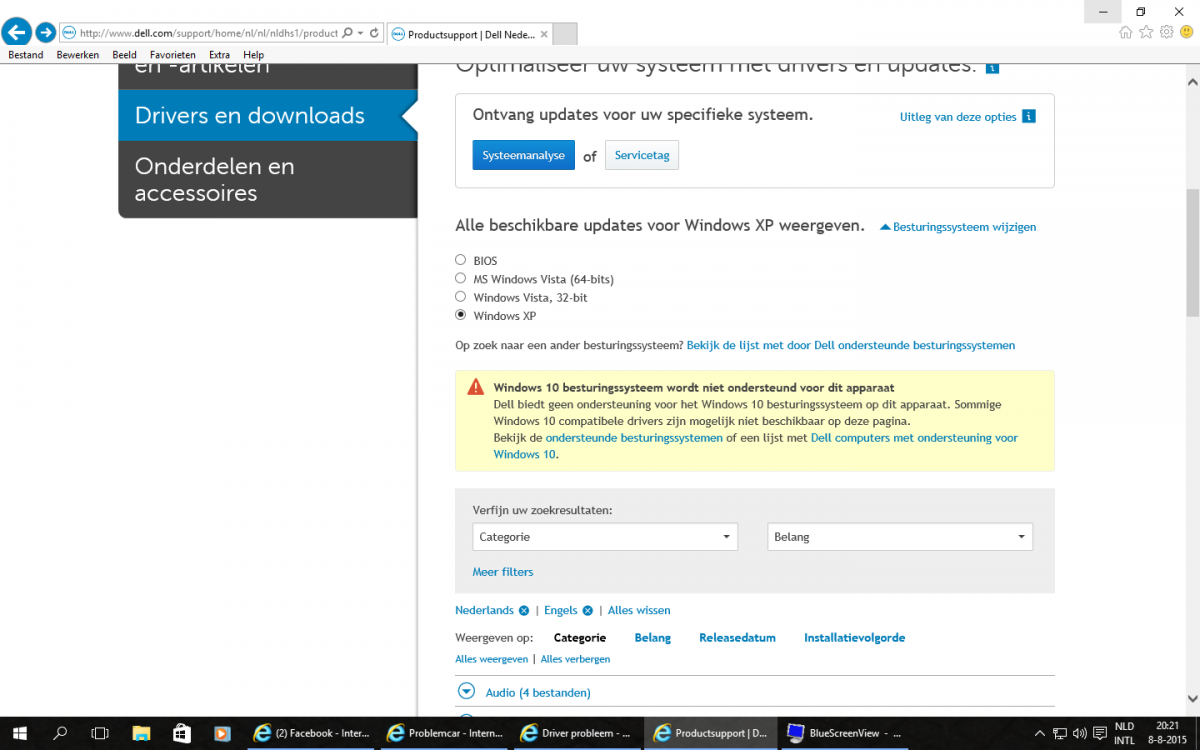Screen dimensions: 1200x750
Task: Open Windows Store from taskbar
Action: point(181,733)
